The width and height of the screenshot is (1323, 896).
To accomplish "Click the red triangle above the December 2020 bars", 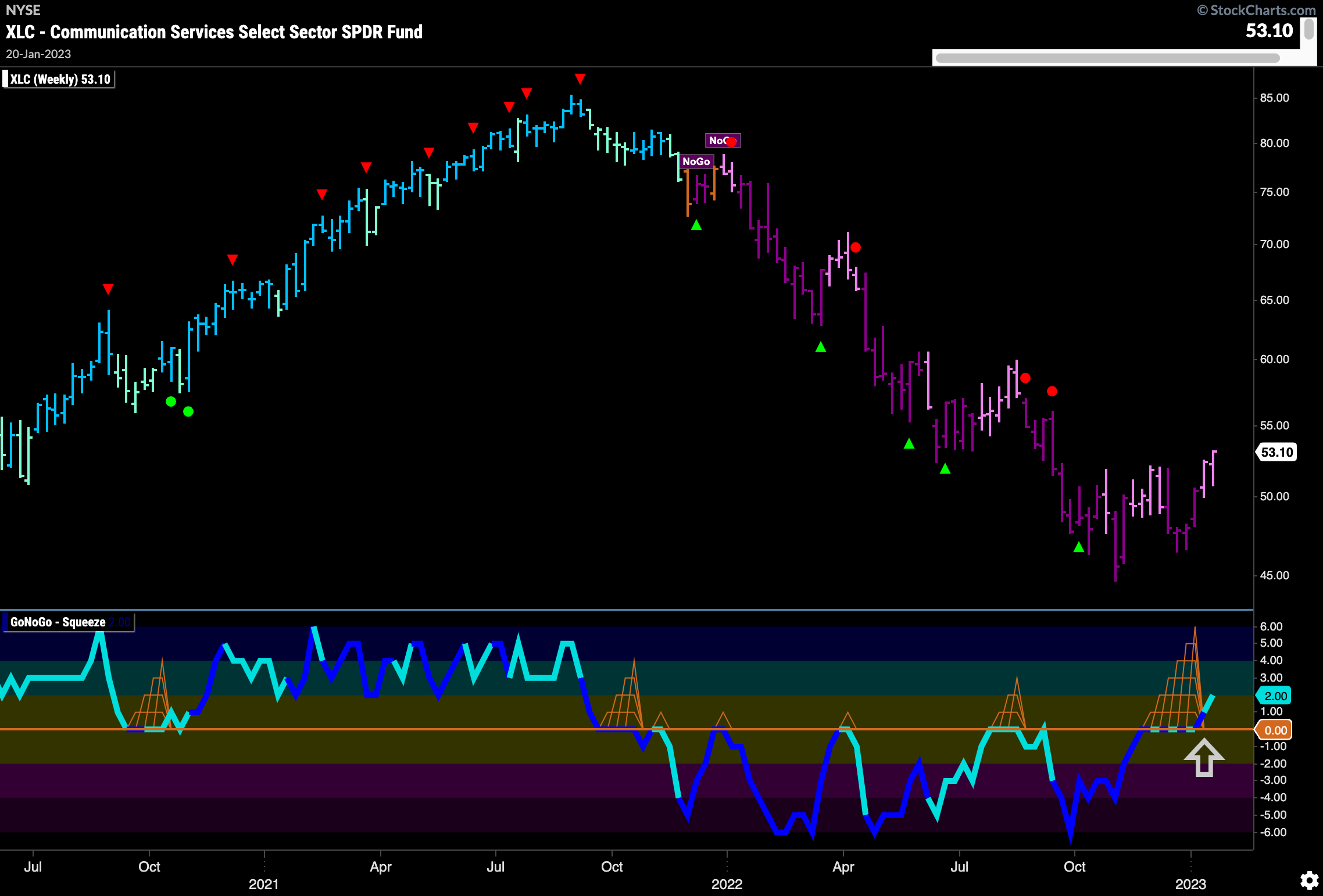I will pos(233,259).
